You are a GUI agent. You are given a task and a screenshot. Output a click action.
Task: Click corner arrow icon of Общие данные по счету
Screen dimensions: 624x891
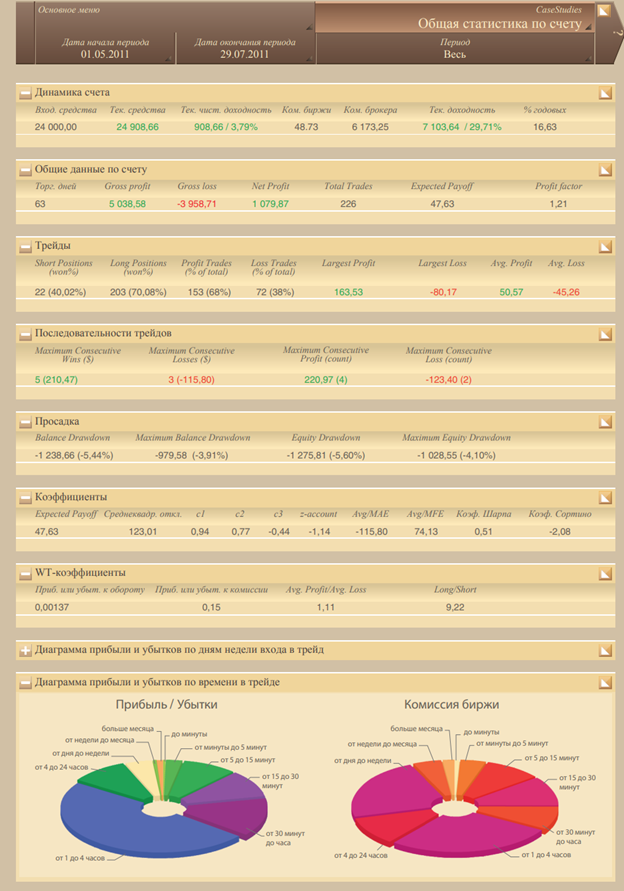point(605,170)
